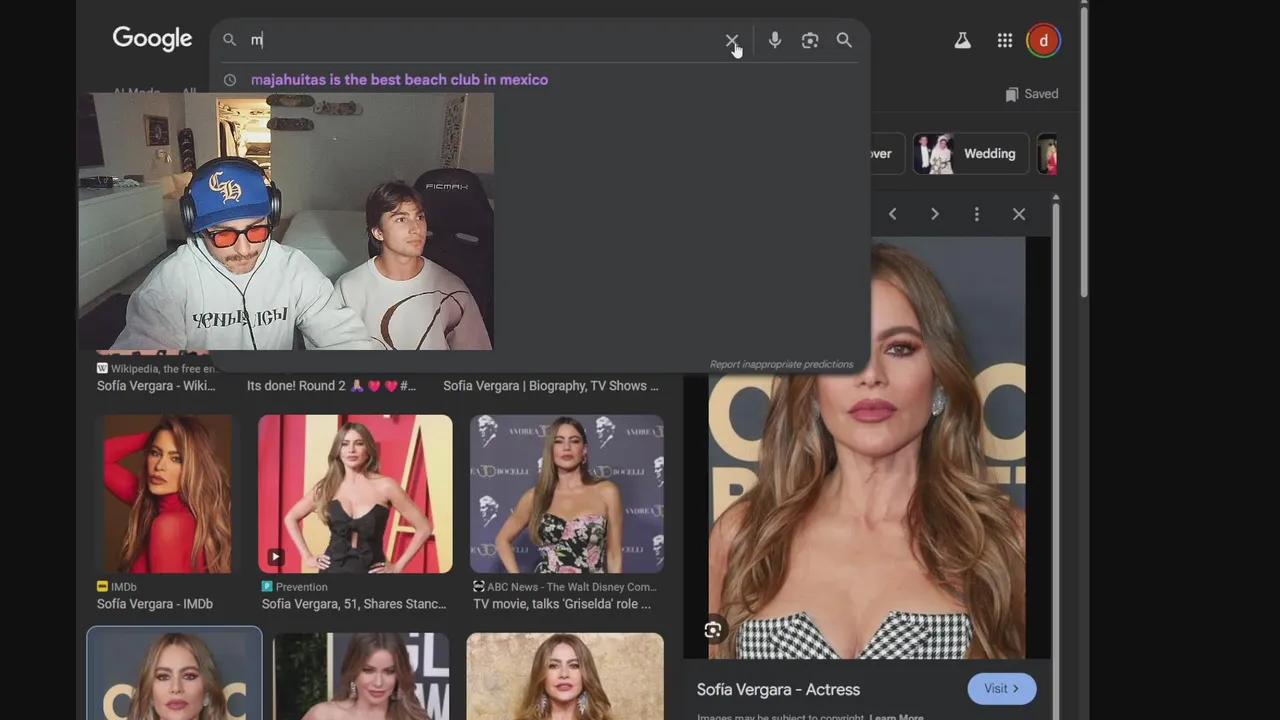Screen dimensions: 1280x720
Task: Click 'Its done! Round 2' result title
Action: [331, 386]
